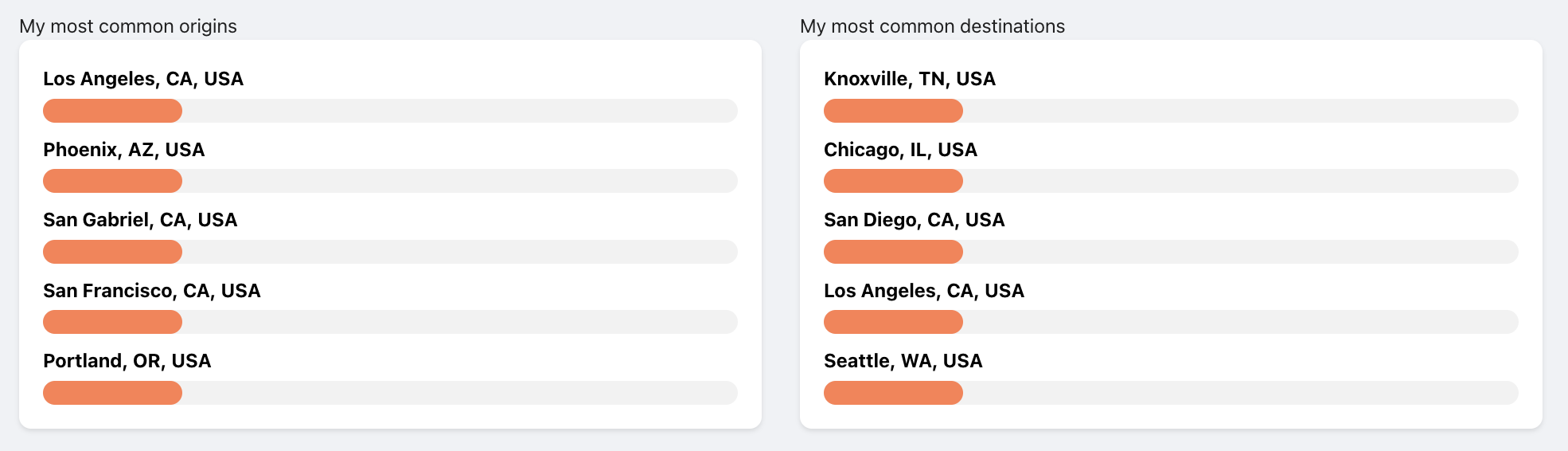
Task: Click the Seattle destination progress bar
Action: [x=1171, y=393]
